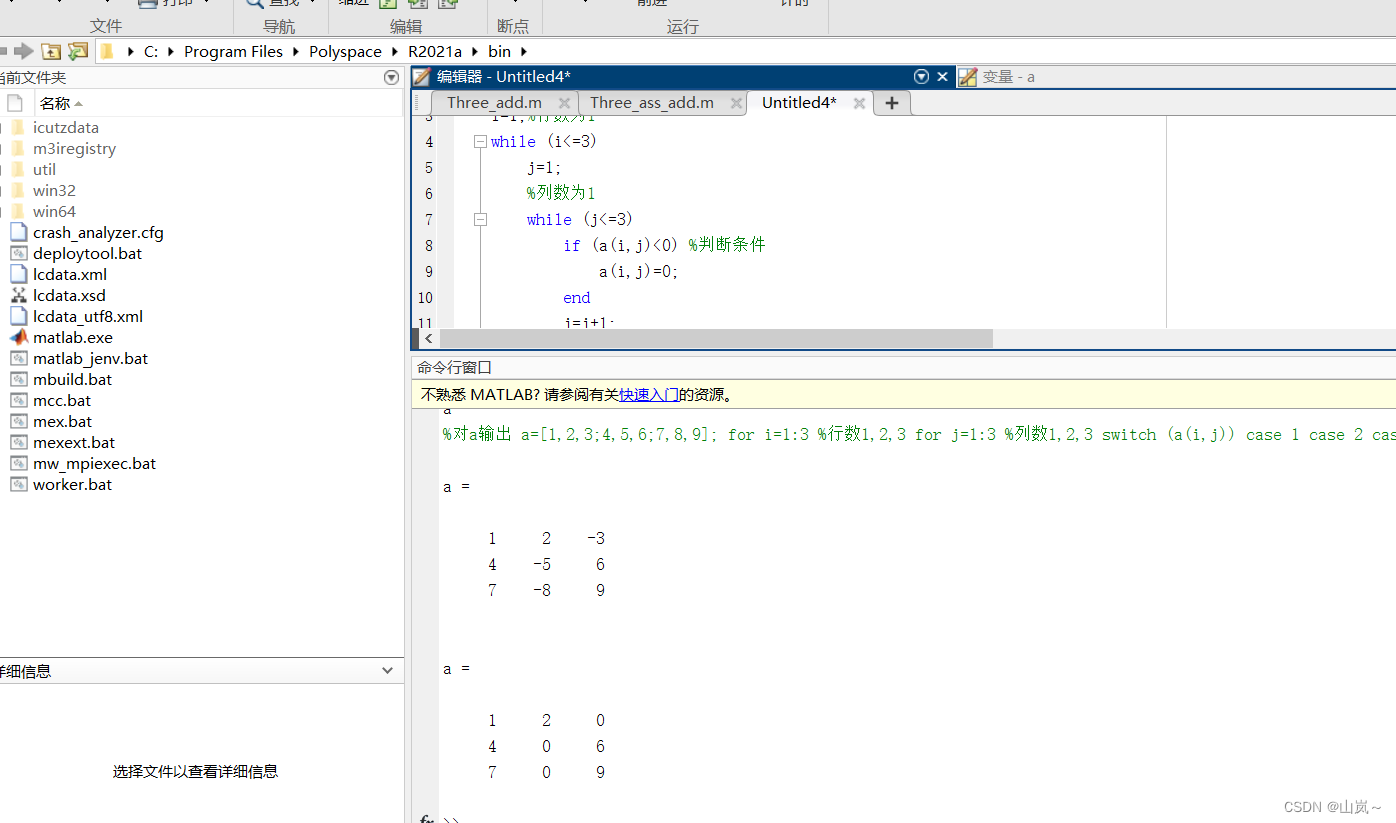This screenshot has width=1396, height=823.
Task: Click the crash_analyzer.cfg file icon
Action: click(x=17, y=232)
